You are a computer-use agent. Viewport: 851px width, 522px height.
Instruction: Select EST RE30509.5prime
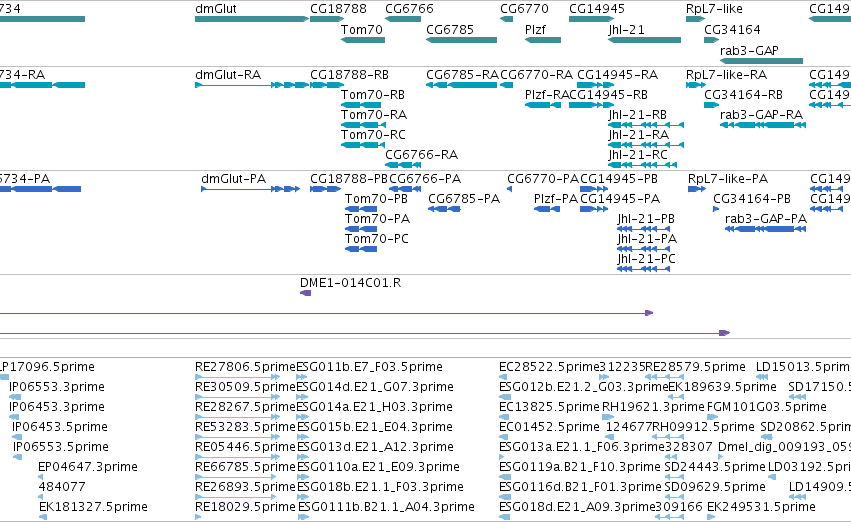tap(238, 397)
